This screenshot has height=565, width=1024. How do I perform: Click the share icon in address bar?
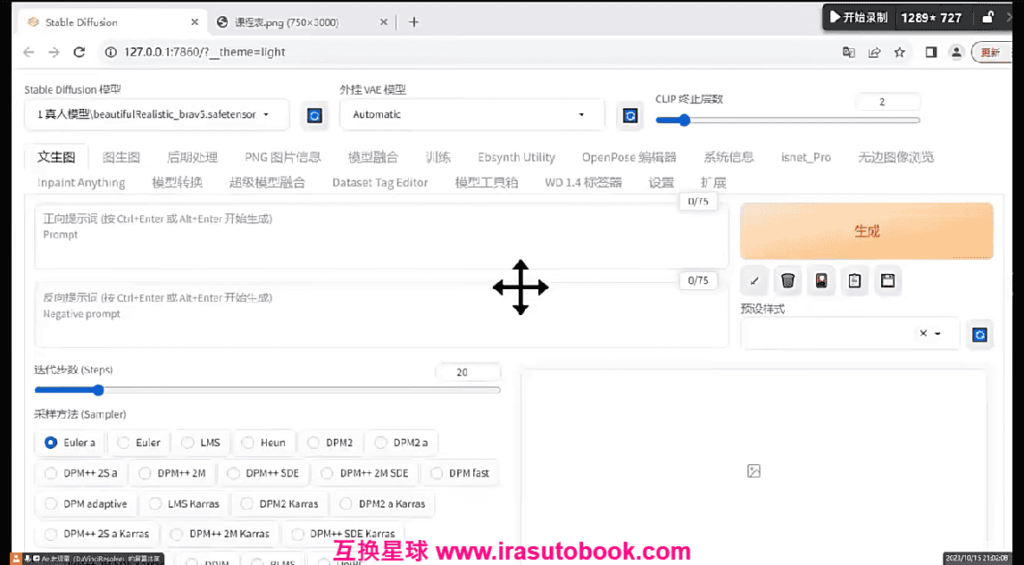pos(874,52)
